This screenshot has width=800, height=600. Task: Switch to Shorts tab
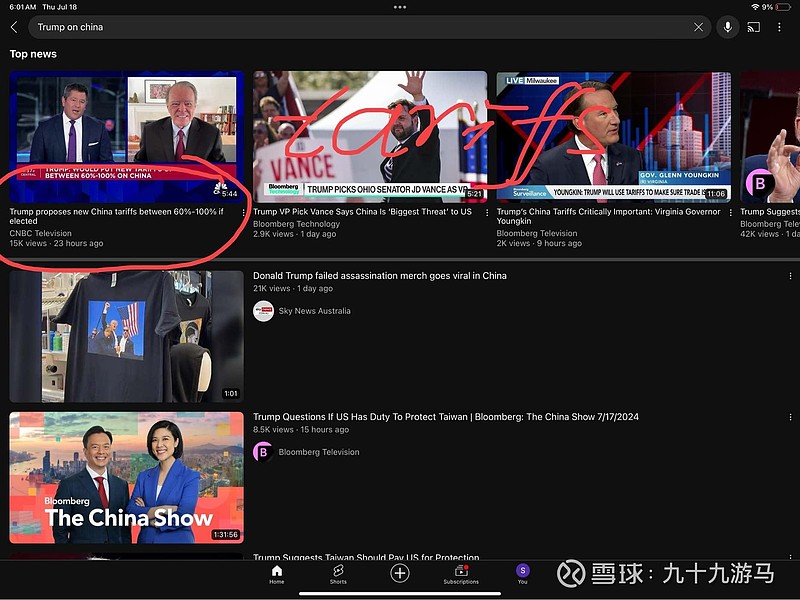click(338, 574)
